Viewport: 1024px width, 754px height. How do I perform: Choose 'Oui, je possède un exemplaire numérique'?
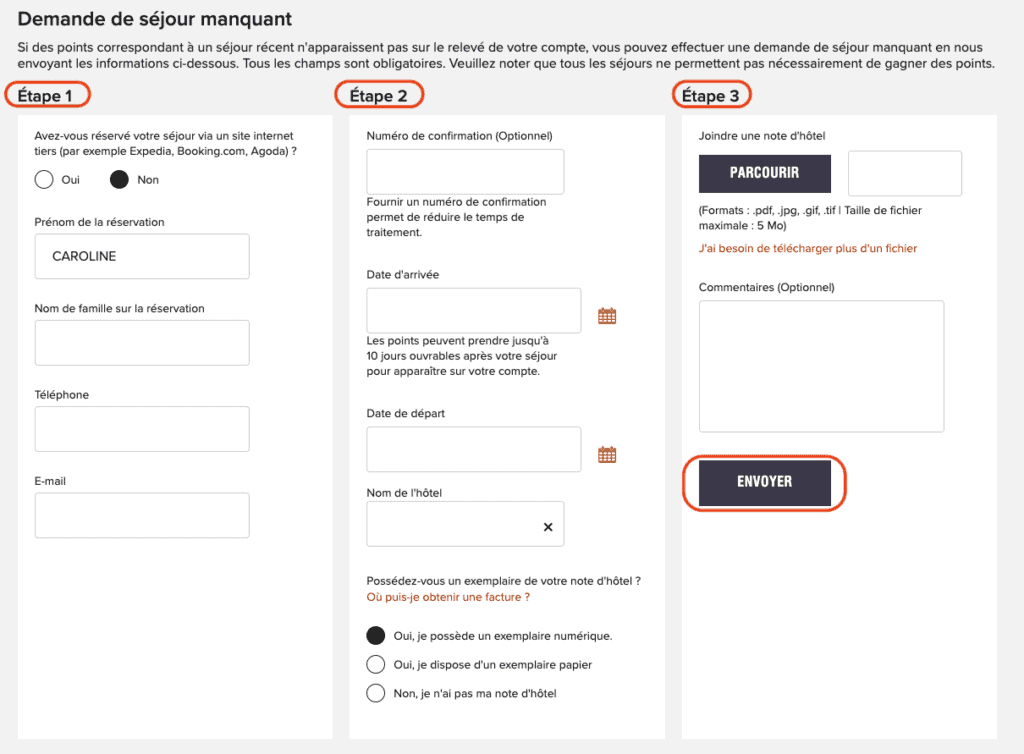376,635
